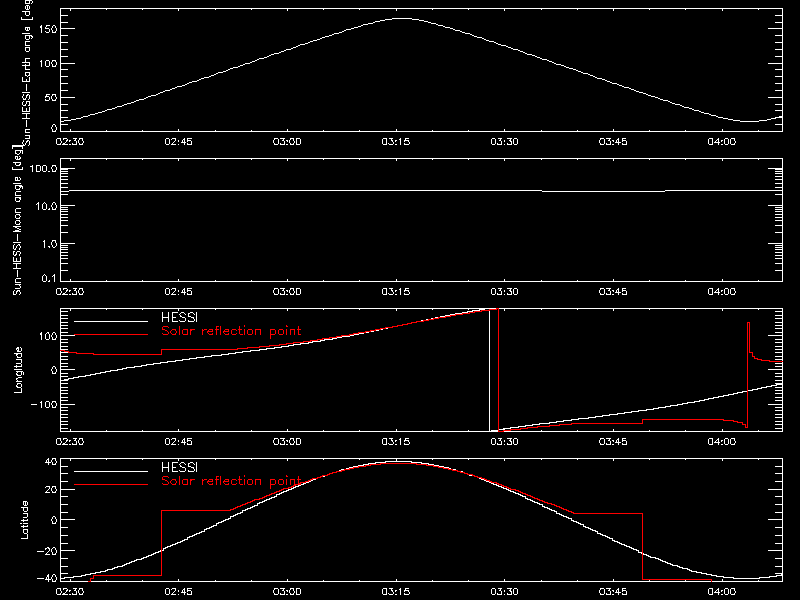Image resolution: width=800 pixels, height=600 pixels.
Task: Click the 1.0 tick on Moon angle plot
Action: (x=49, y=244)
